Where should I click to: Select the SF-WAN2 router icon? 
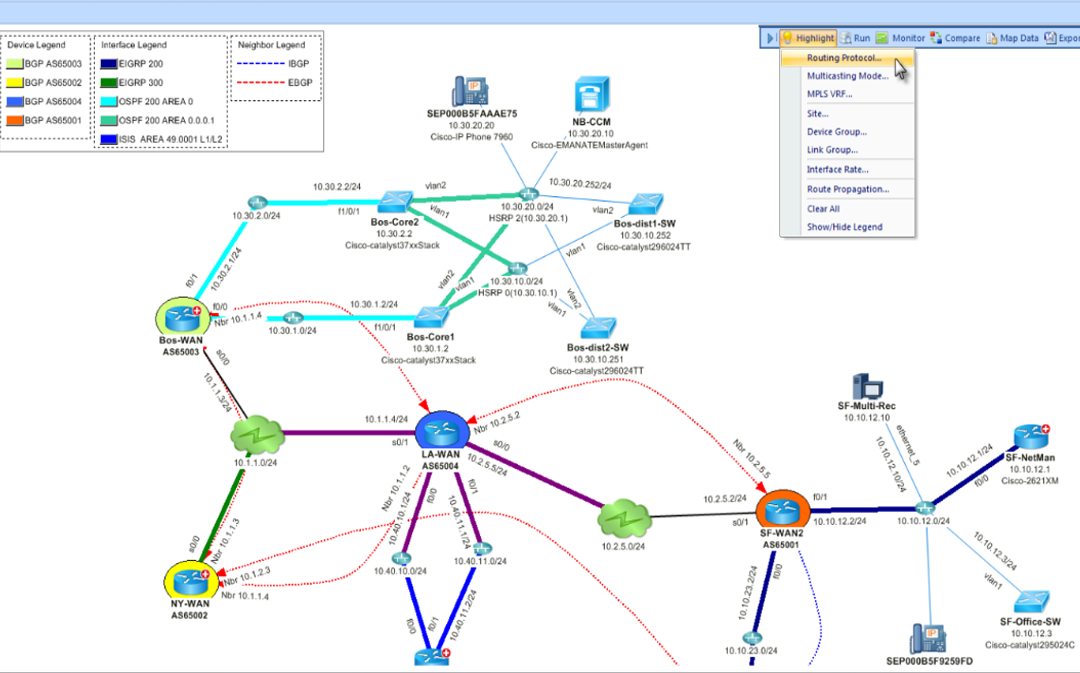tap(782, 510)
